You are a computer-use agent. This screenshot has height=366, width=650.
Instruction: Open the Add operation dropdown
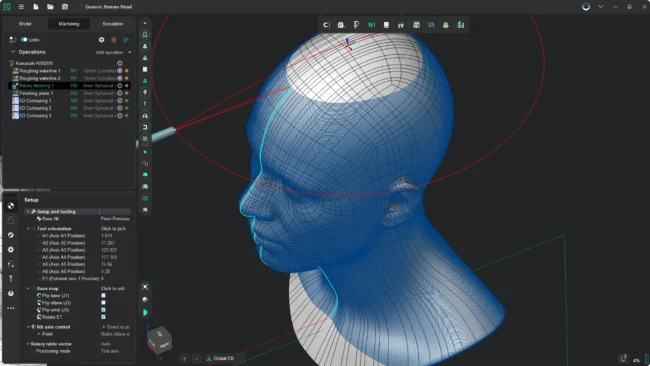click(113, 52)
